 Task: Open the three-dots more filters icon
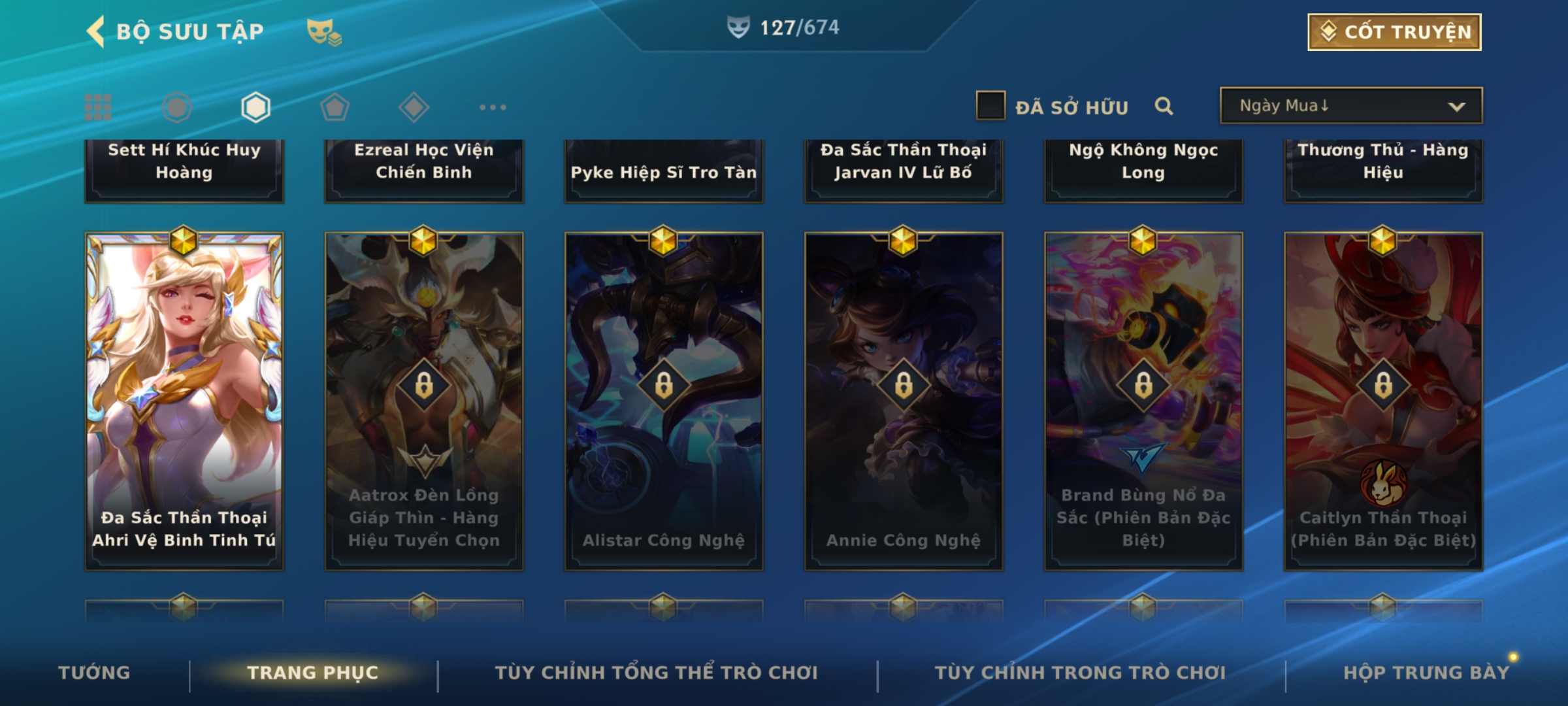493,107
